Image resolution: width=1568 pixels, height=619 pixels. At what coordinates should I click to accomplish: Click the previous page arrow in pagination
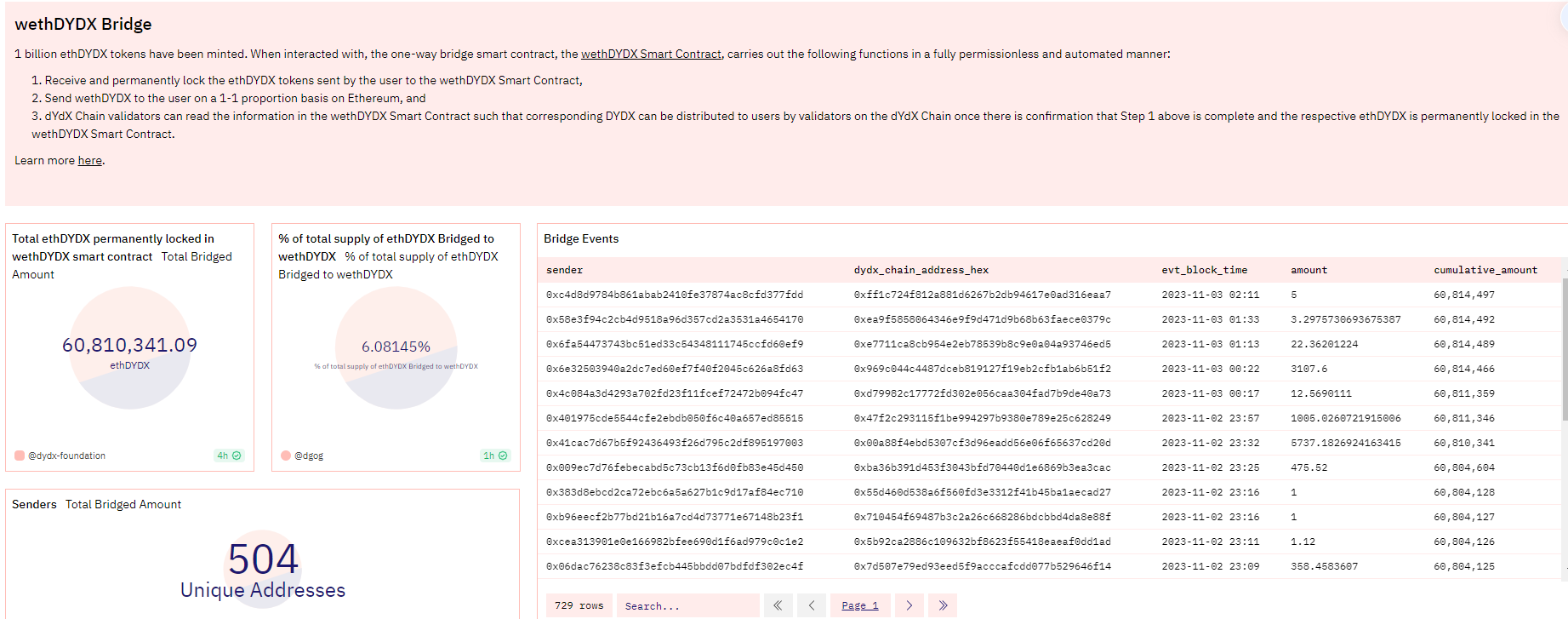coord(812,605)
